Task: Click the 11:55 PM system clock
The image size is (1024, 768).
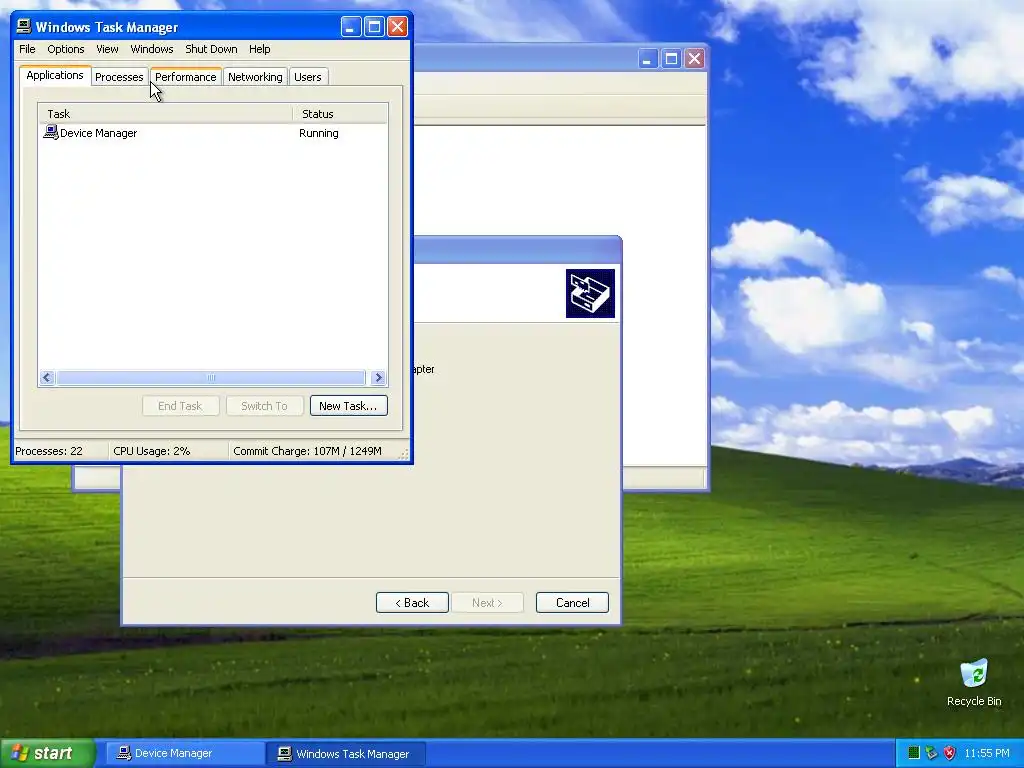Action: pos(987,754)
